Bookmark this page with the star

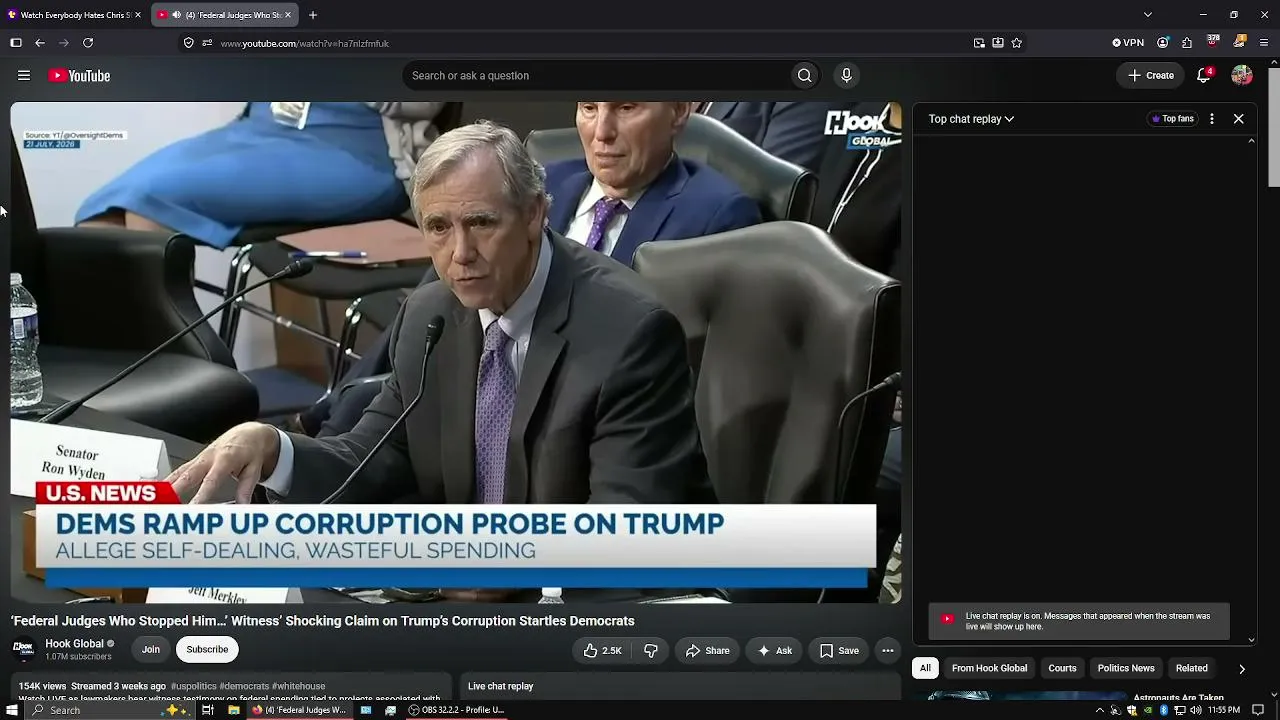pyautogui.click(x=1017, y=43)
